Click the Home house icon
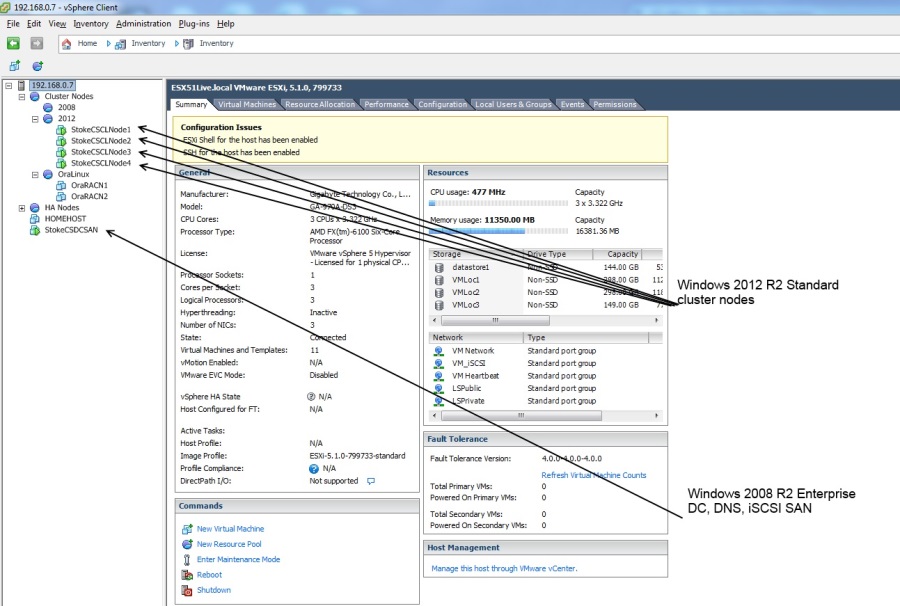 (67, 44)
